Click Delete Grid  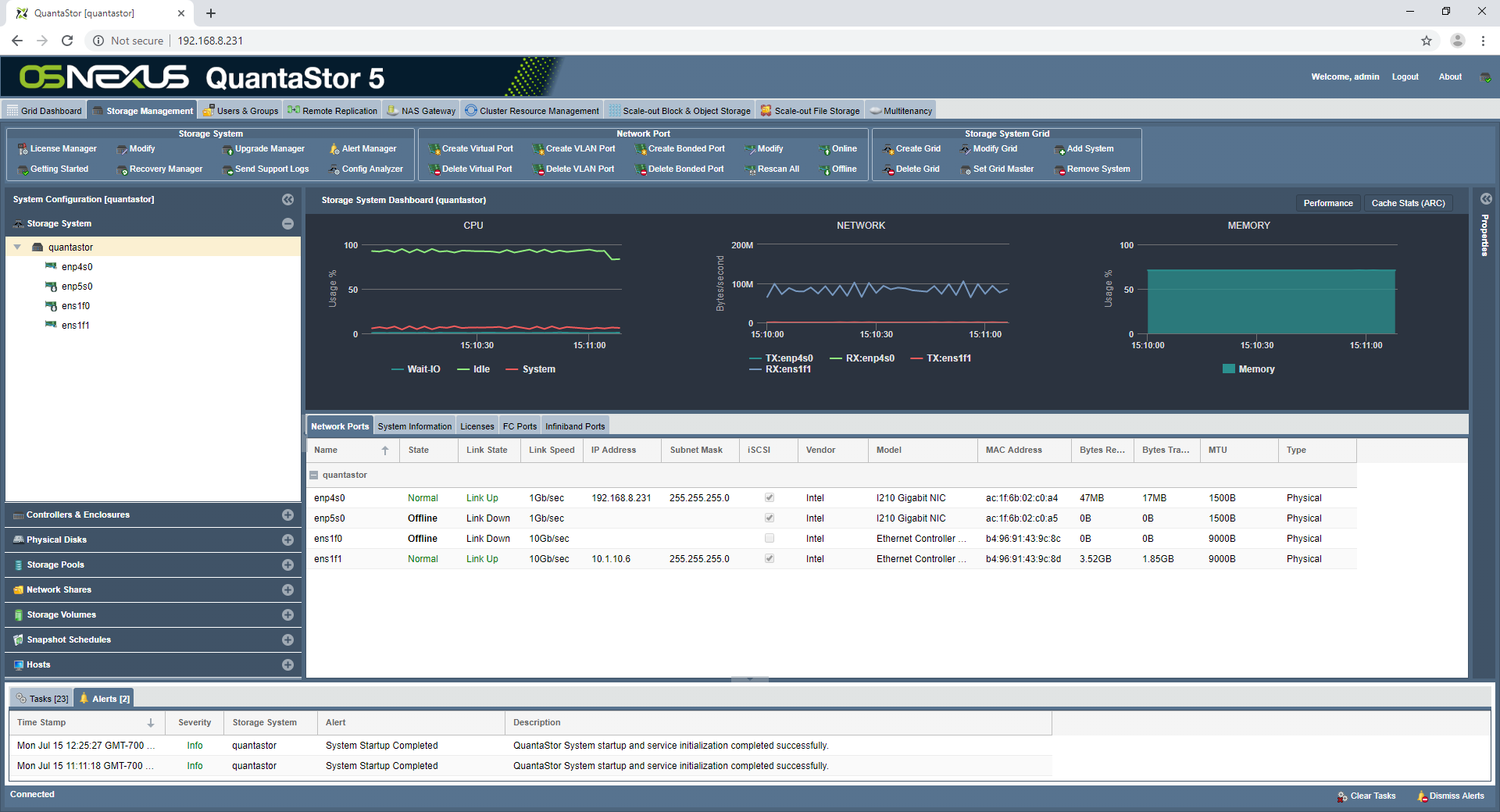[x=912, y=169]
